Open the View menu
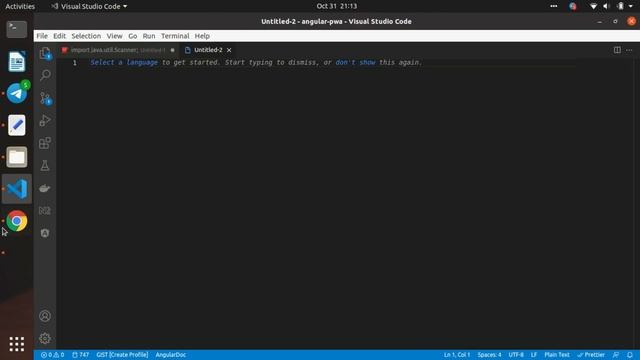640x360 pixels. pos(114,36)
